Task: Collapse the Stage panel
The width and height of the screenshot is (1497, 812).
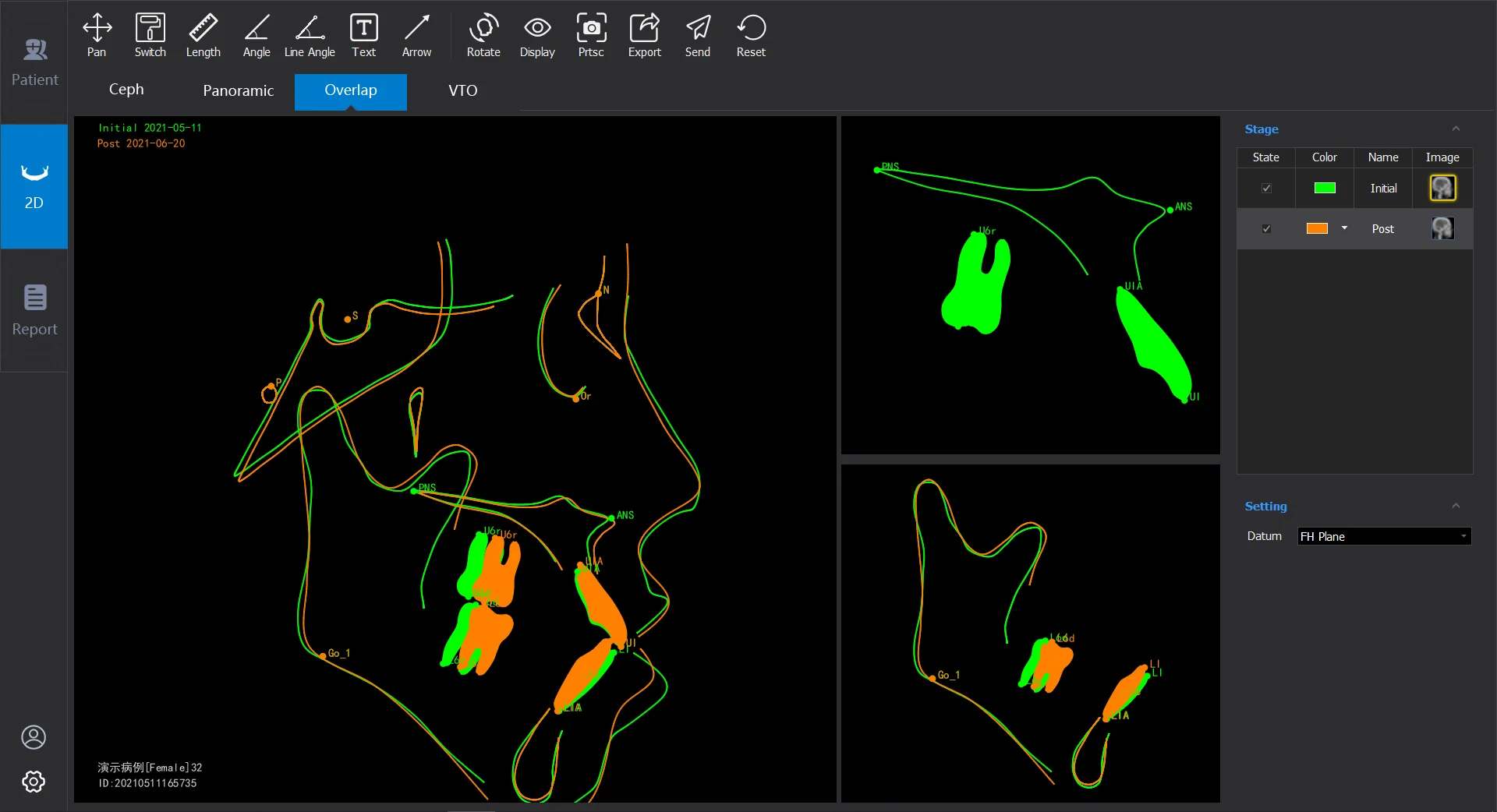Action: pyautogui.click(x=1456, y=129)
